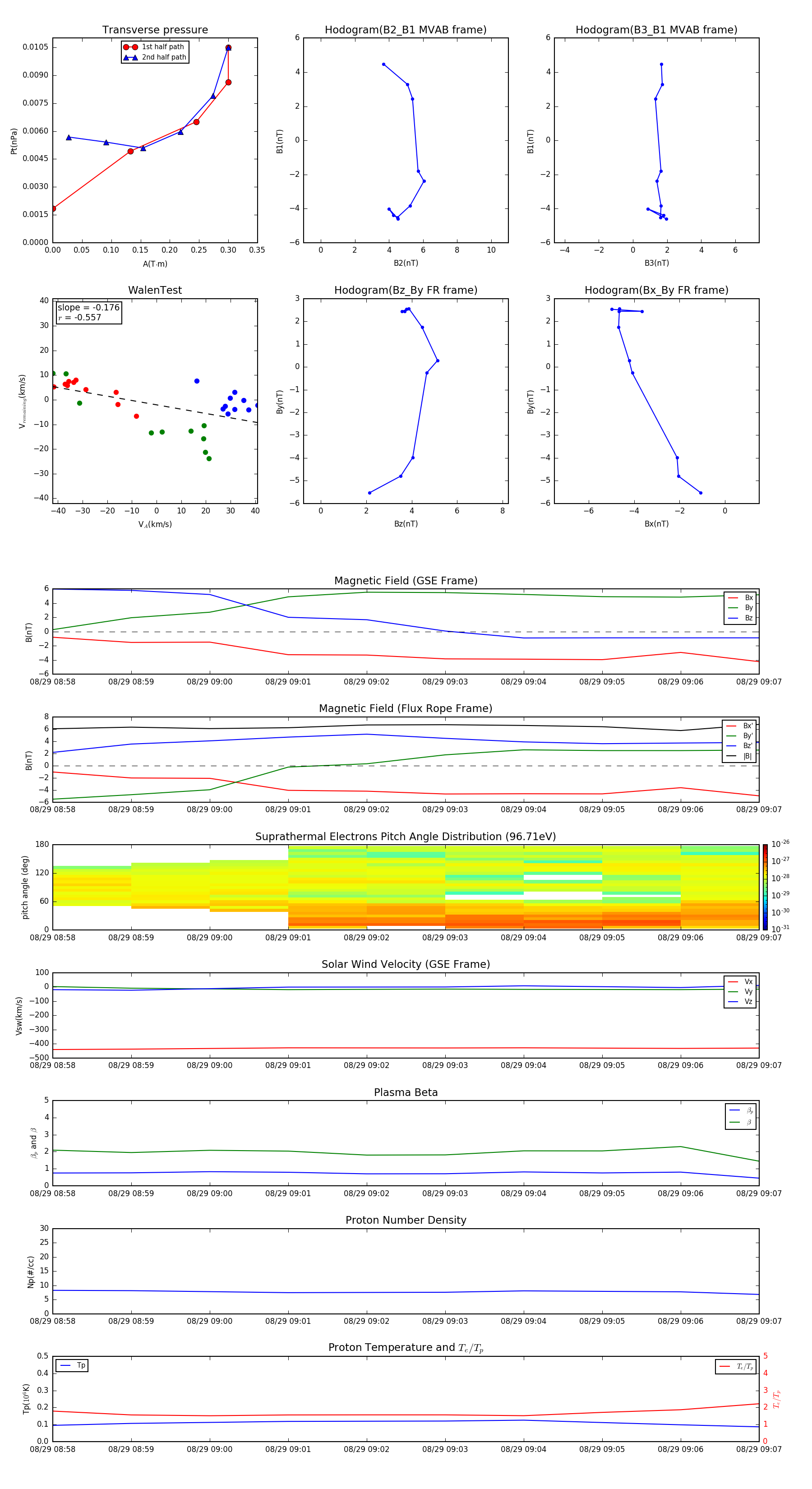Select "Bx'" entry in Flux Rope legend
The image size is (812, 1489).
coord(740,726)
